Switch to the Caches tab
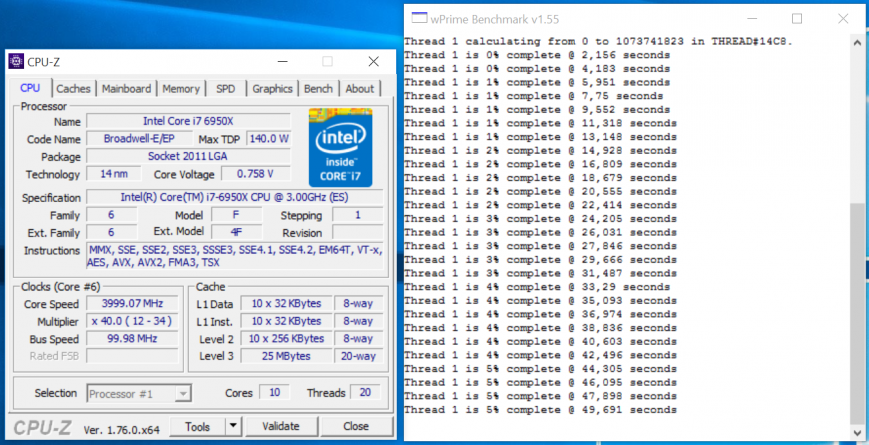Screen dimensions: 869x445 pyautogui.click(x=73, y=89)
